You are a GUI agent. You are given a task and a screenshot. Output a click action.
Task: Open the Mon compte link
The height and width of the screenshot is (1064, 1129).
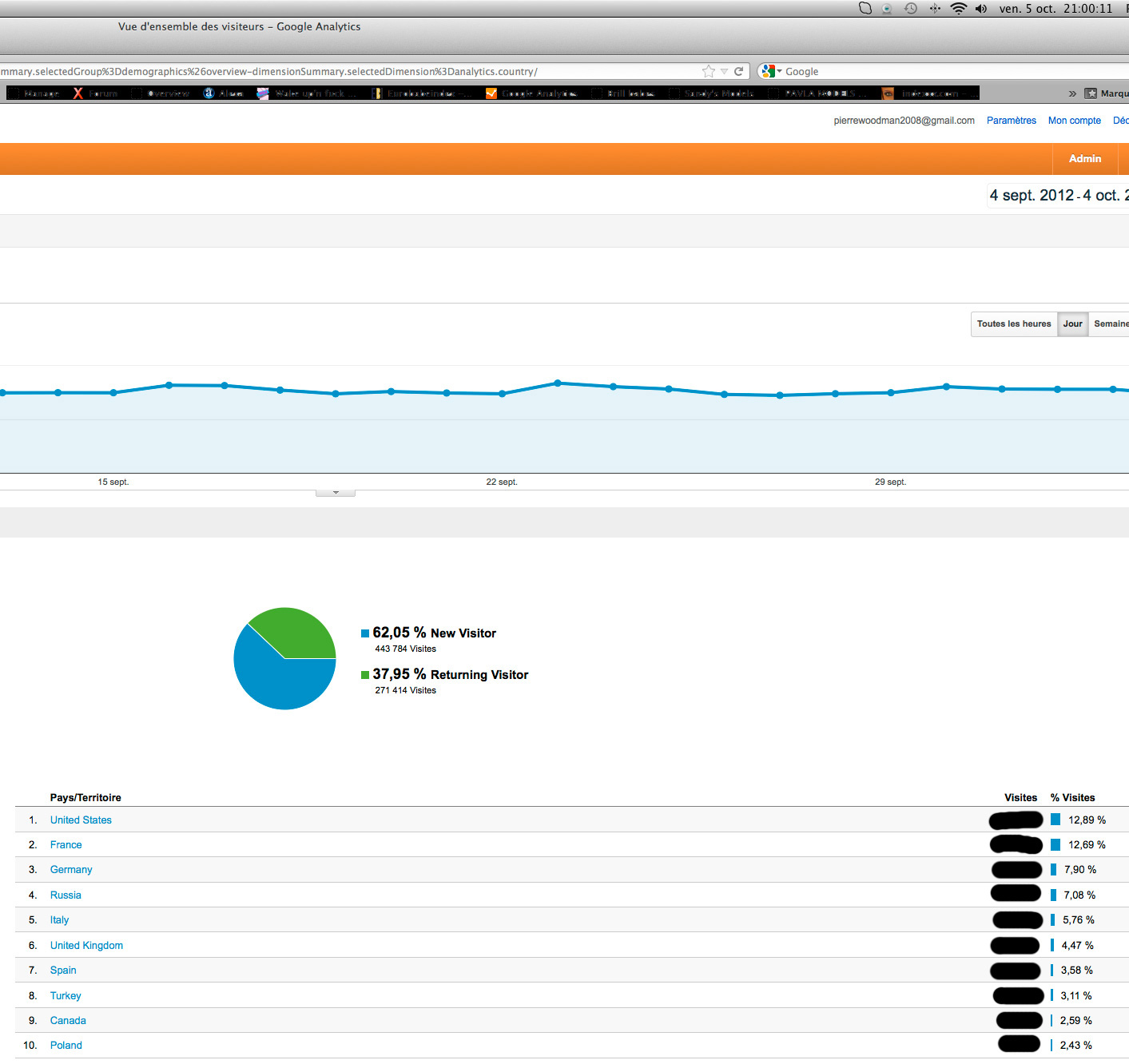pos(1074,121)
